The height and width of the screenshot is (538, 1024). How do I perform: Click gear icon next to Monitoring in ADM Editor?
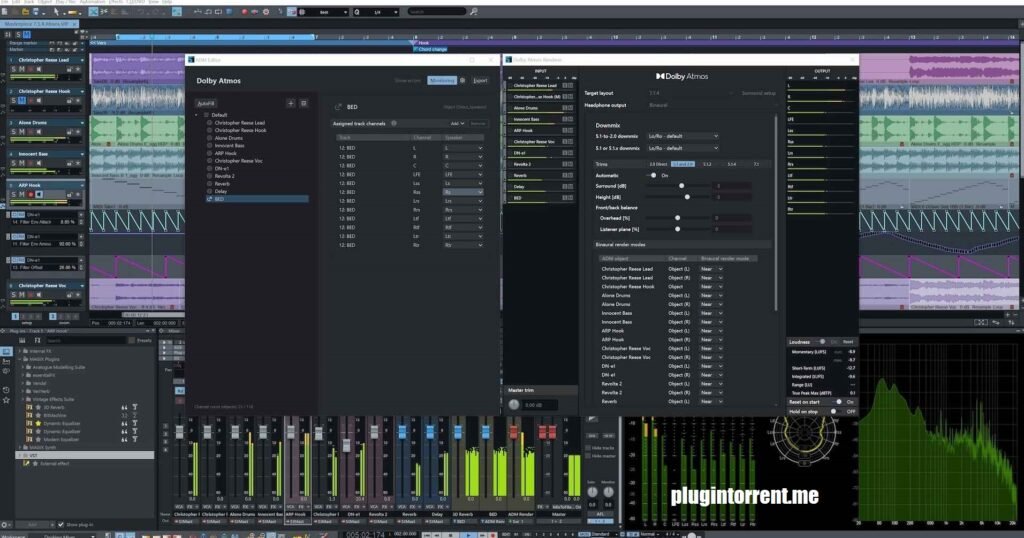(462, 80)
